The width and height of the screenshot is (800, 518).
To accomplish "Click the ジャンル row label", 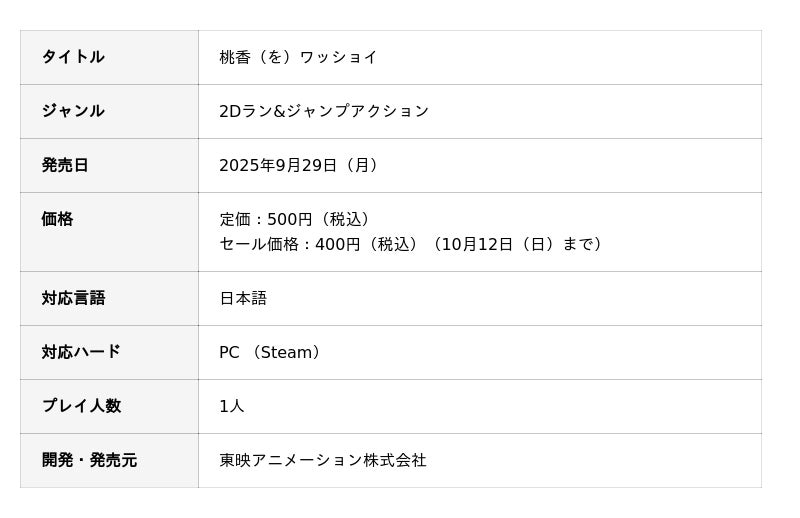I will point(73,111).
